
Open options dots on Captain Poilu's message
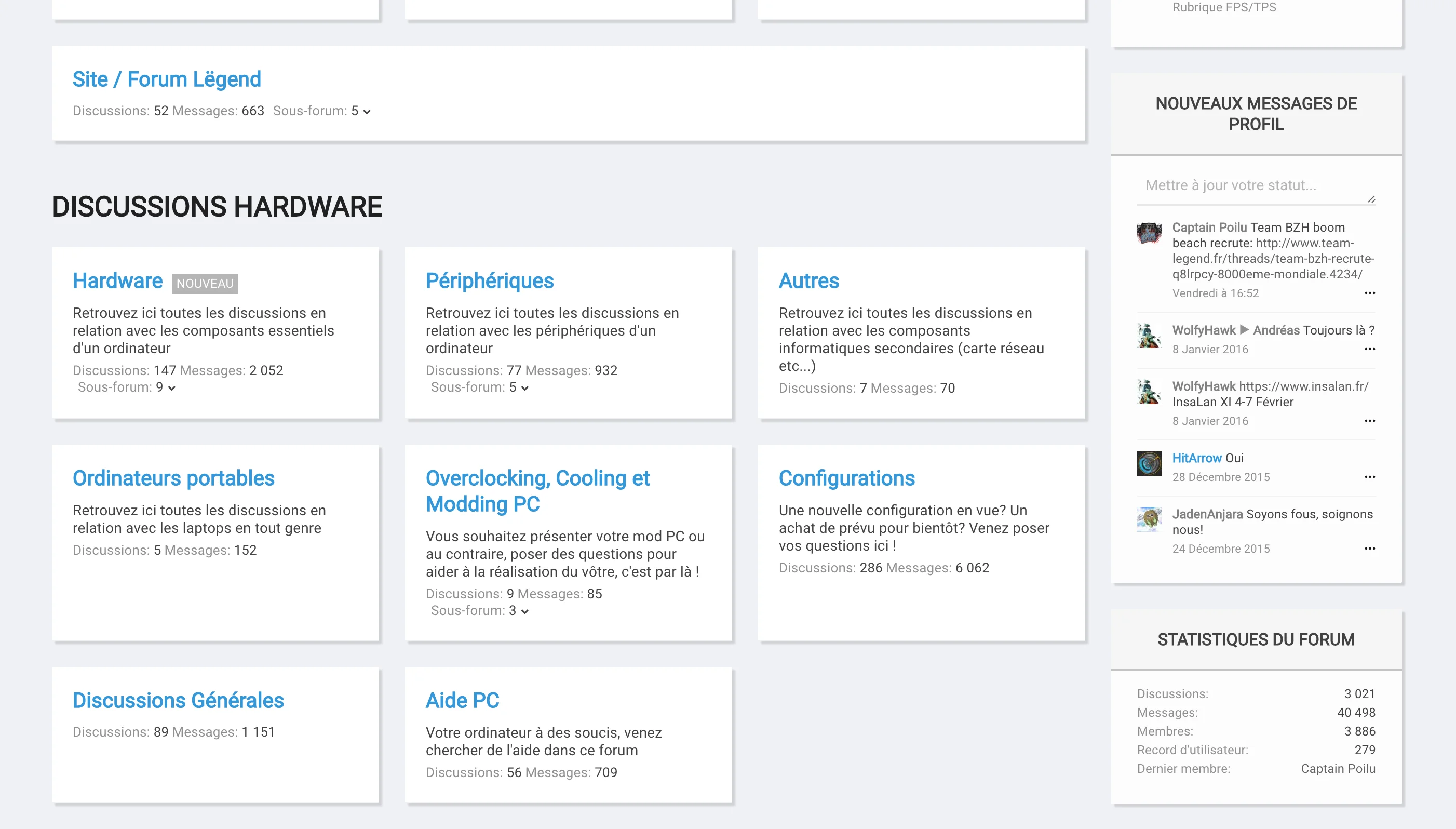click(1369, 293)
